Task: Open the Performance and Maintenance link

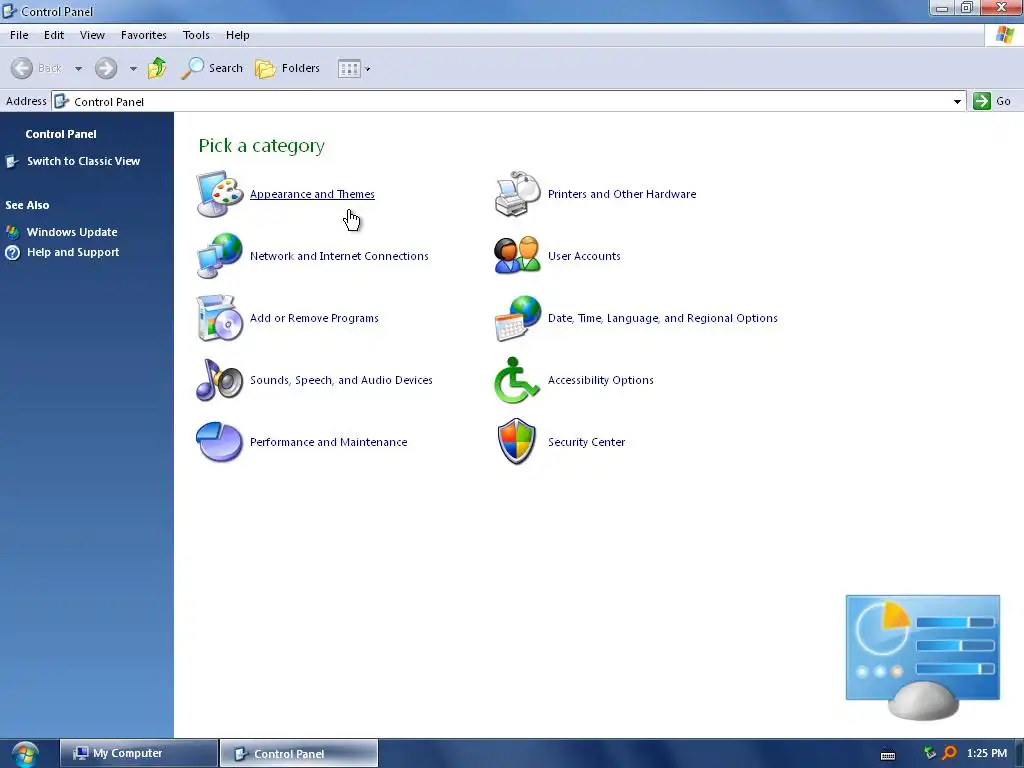Action: tap(328, 442)
